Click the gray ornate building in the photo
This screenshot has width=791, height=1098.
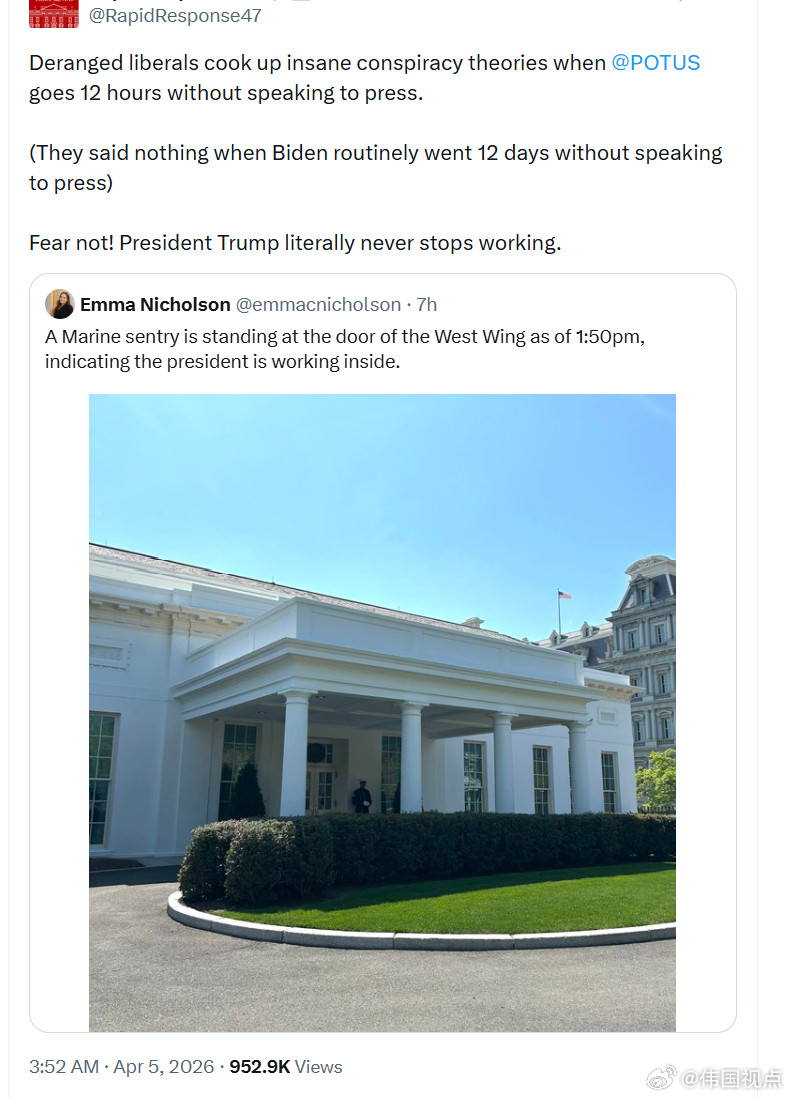(645, 640)
